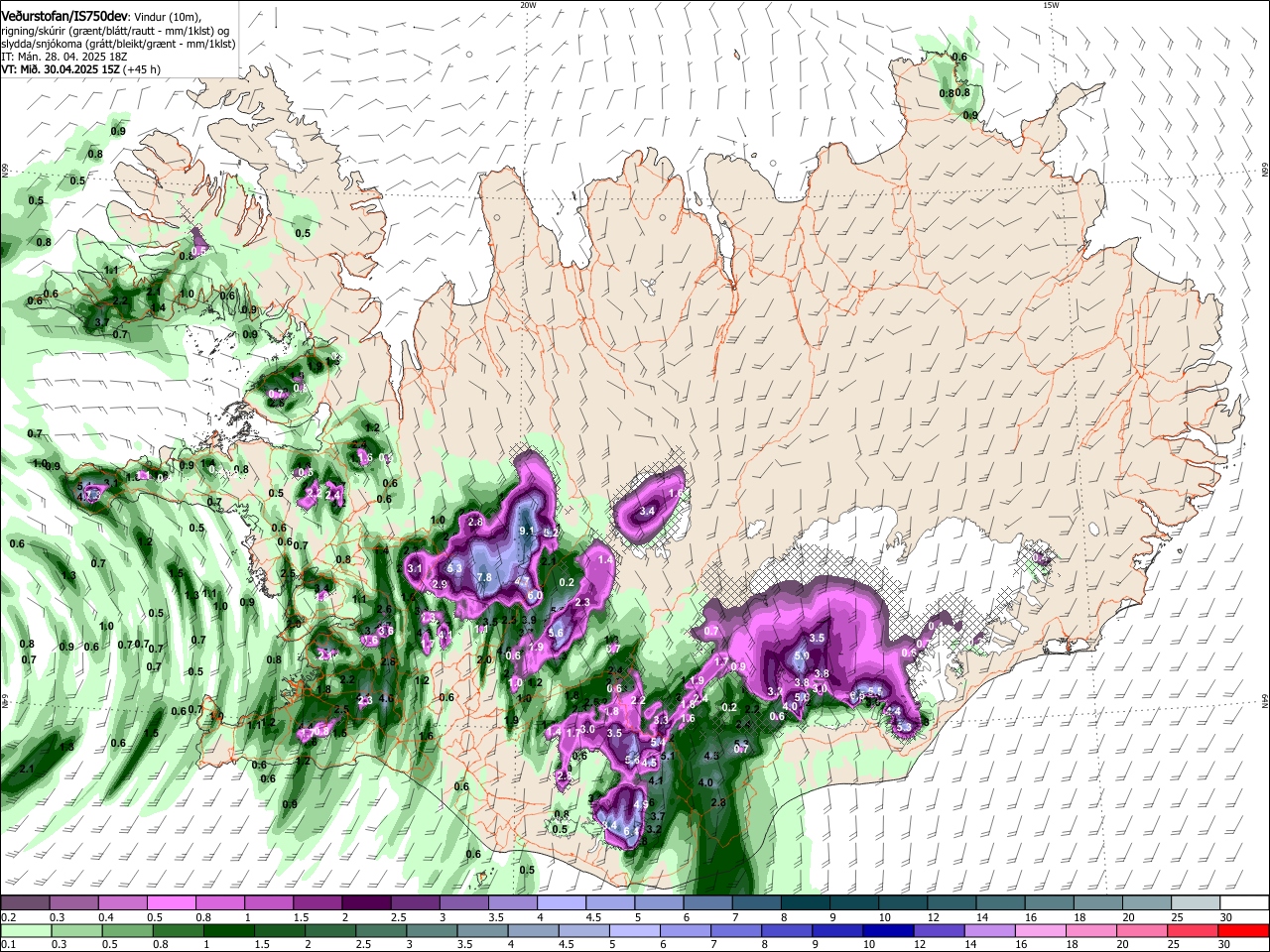Click the bright pink snow swatch above 0.5
The image size is (1270, 952).
pos(171,903)
